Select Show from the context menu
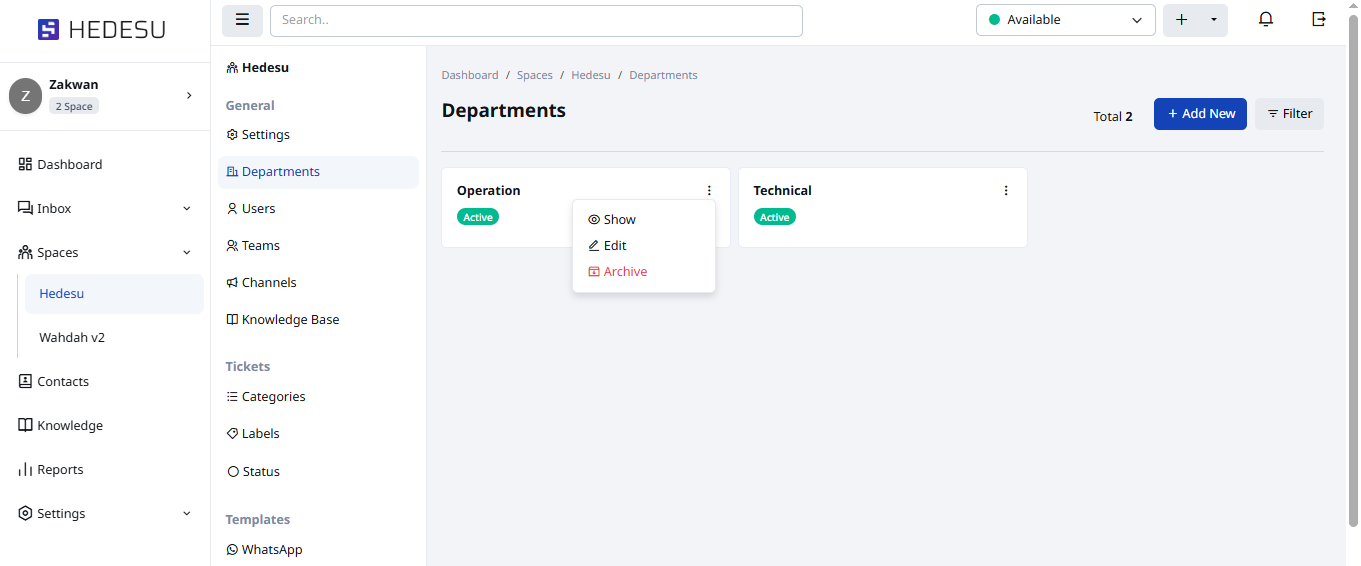Screen dimensions: 1361x566 [619, 220]
